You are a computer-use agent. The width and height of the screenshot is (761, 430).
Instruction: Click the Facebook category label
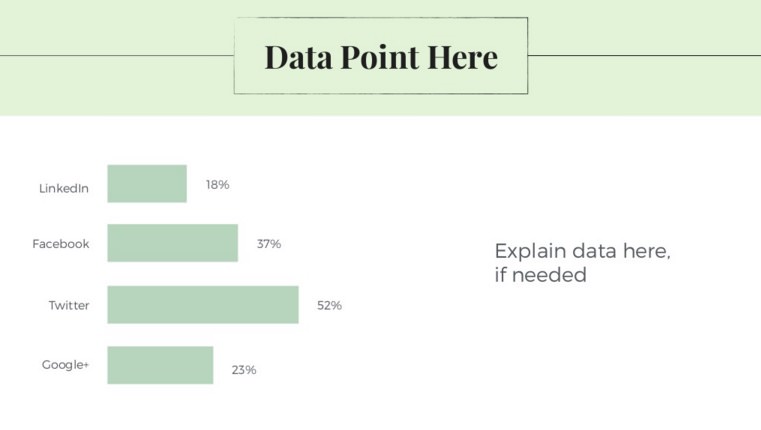(61, 244)
